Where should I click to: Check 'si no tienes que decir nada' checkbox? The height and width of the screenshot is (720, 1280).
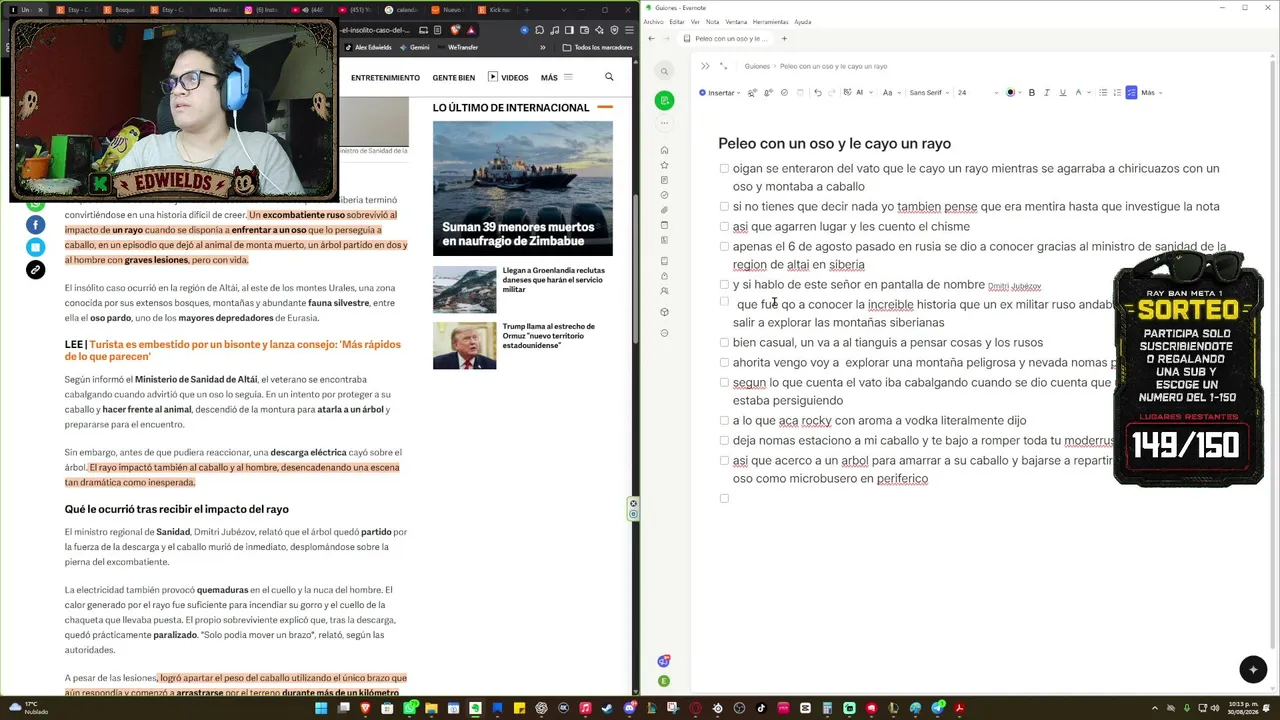coord(724,206)
